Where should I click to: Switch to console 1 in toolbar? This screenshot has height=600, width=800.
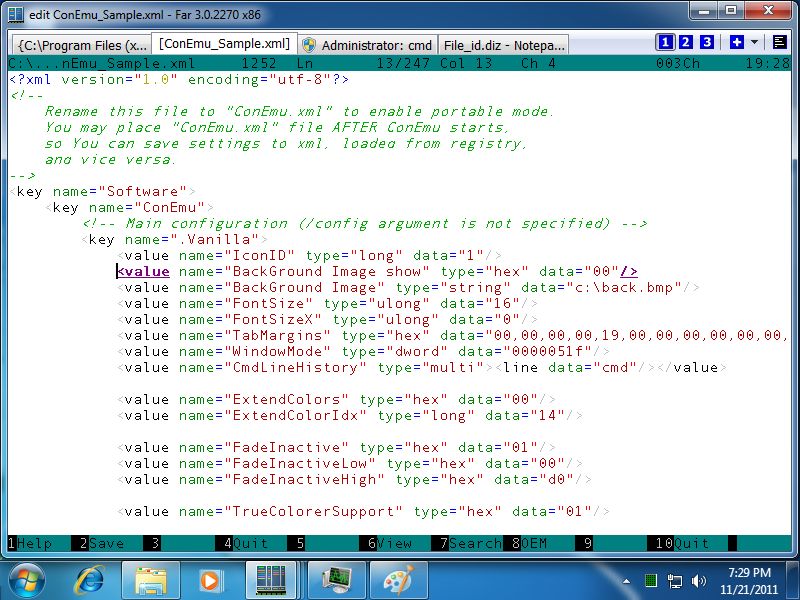pos(665,42)
